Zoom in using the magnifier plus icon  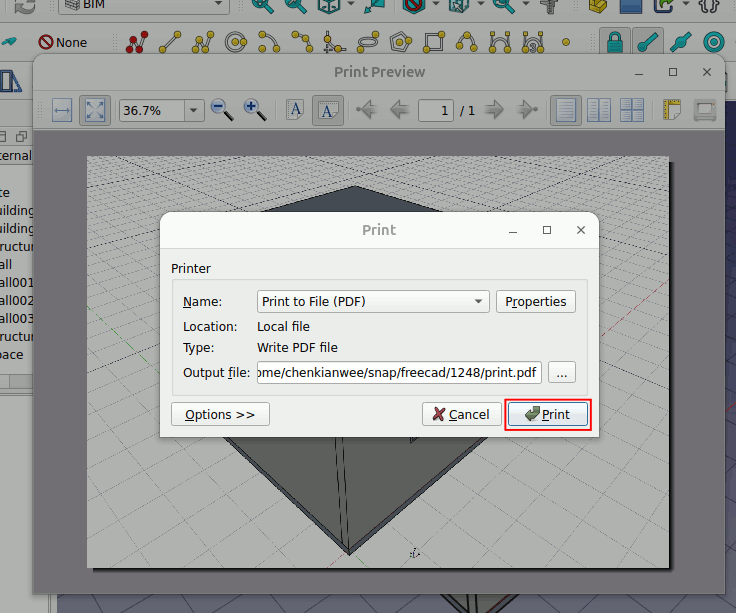click(254, 110)
